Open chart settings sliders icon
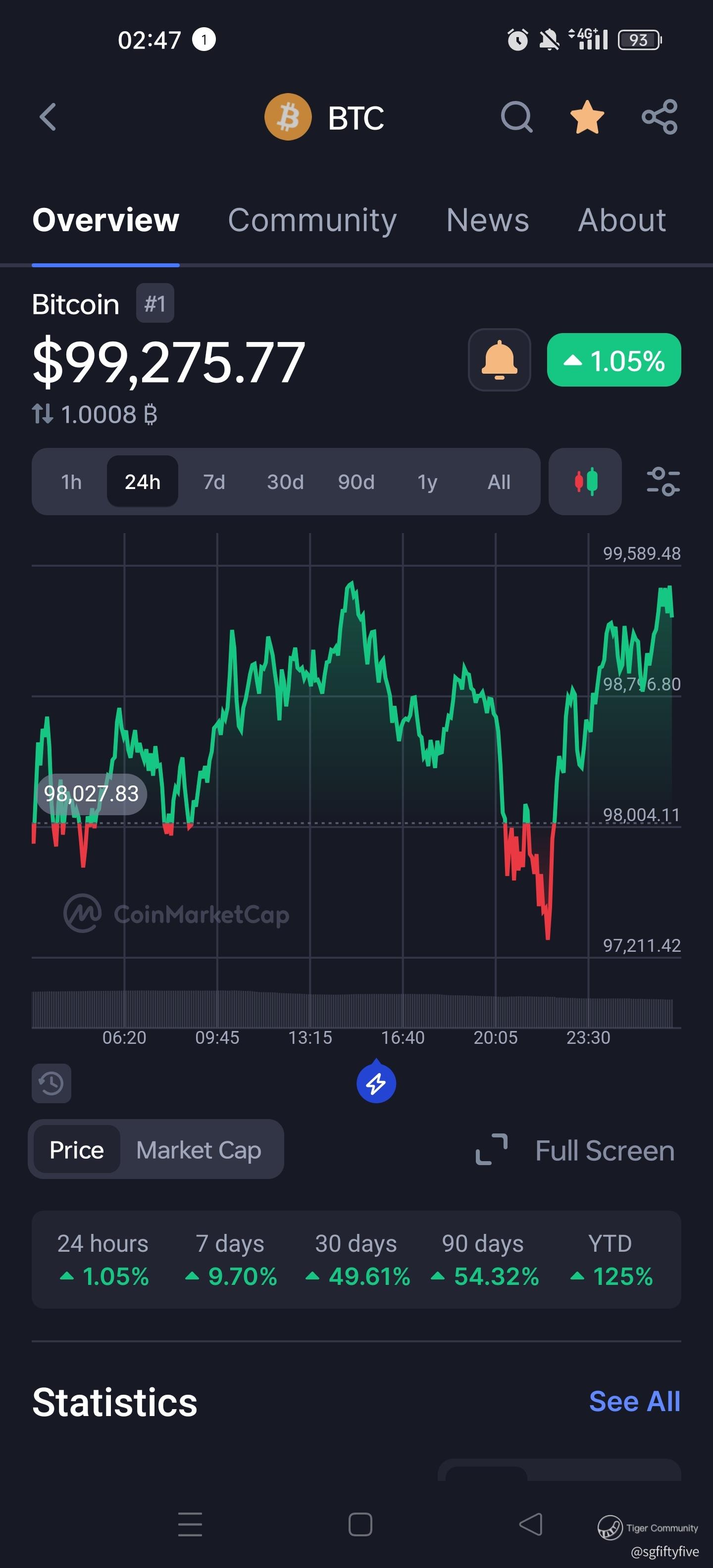 [x=663, y=482]
